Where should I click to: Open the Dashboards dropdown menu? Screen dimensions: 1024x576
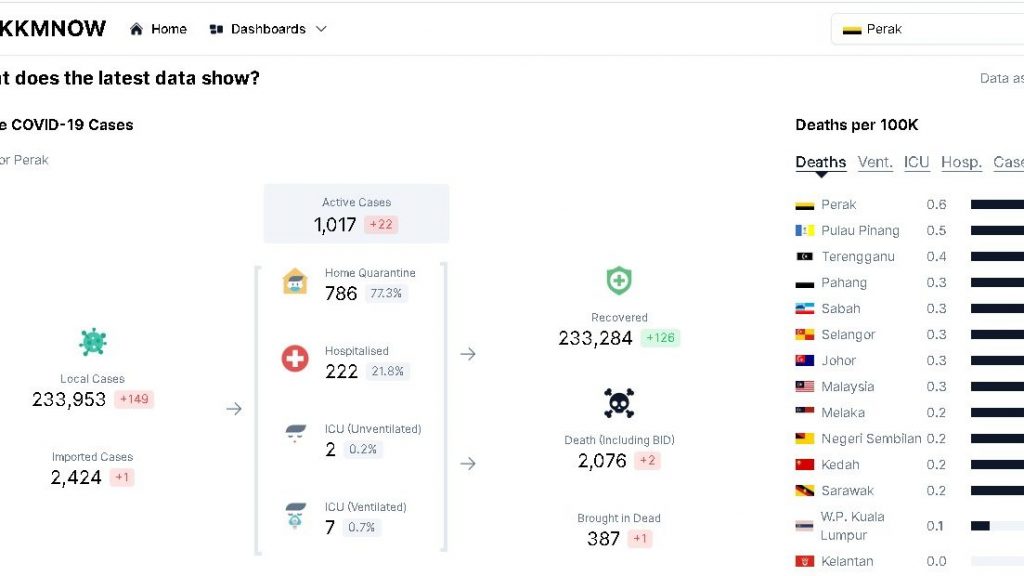coord(268,29)
